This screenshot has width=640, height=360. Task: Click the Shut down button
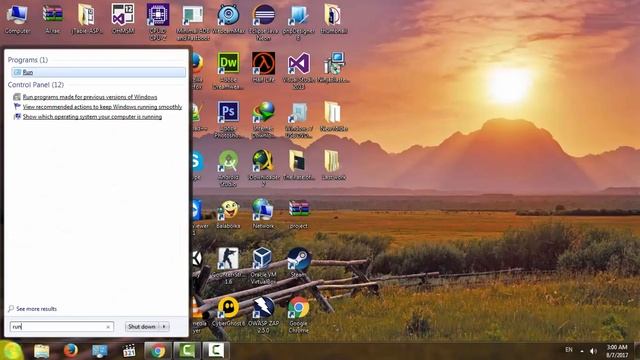(142, 327)
